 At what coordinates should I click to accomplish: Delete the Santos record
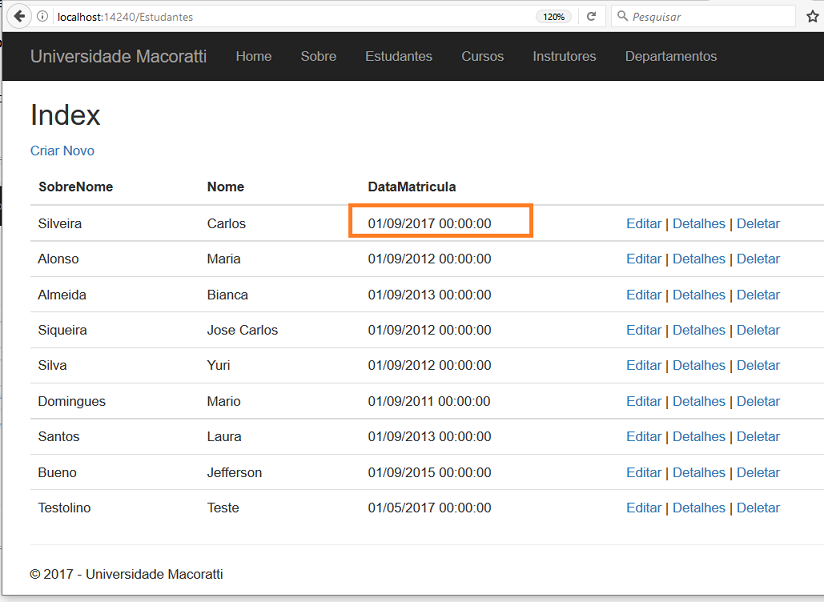(x=758, y=437)
